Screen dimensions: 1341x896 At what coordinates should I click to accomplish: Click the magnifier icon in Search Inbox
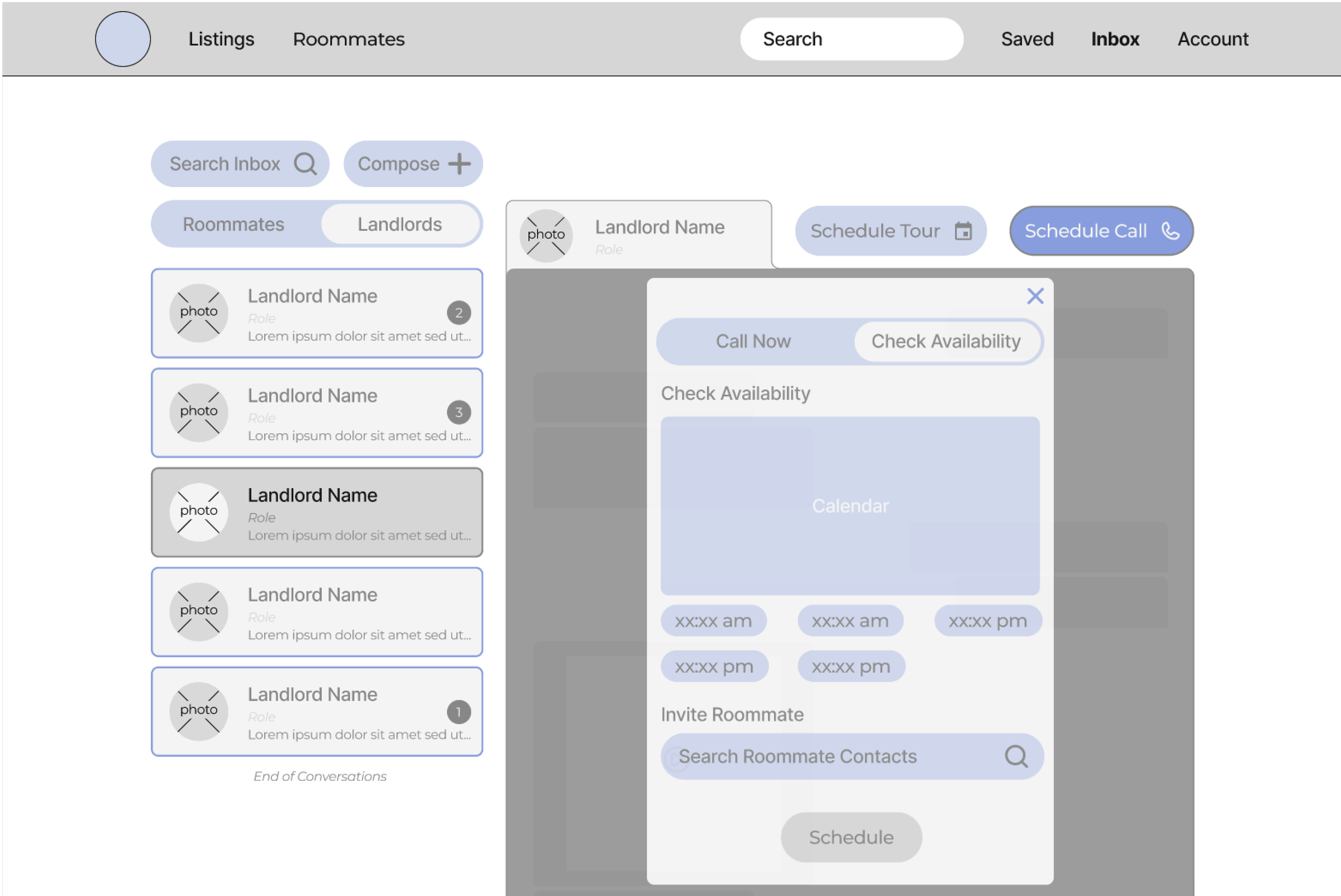click(305, 164)
